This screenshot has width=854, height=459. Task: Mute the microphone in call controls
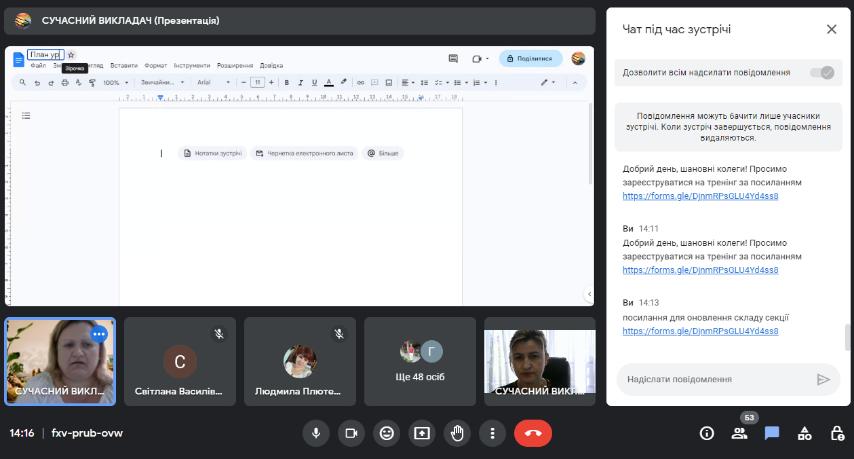[316, 433]
